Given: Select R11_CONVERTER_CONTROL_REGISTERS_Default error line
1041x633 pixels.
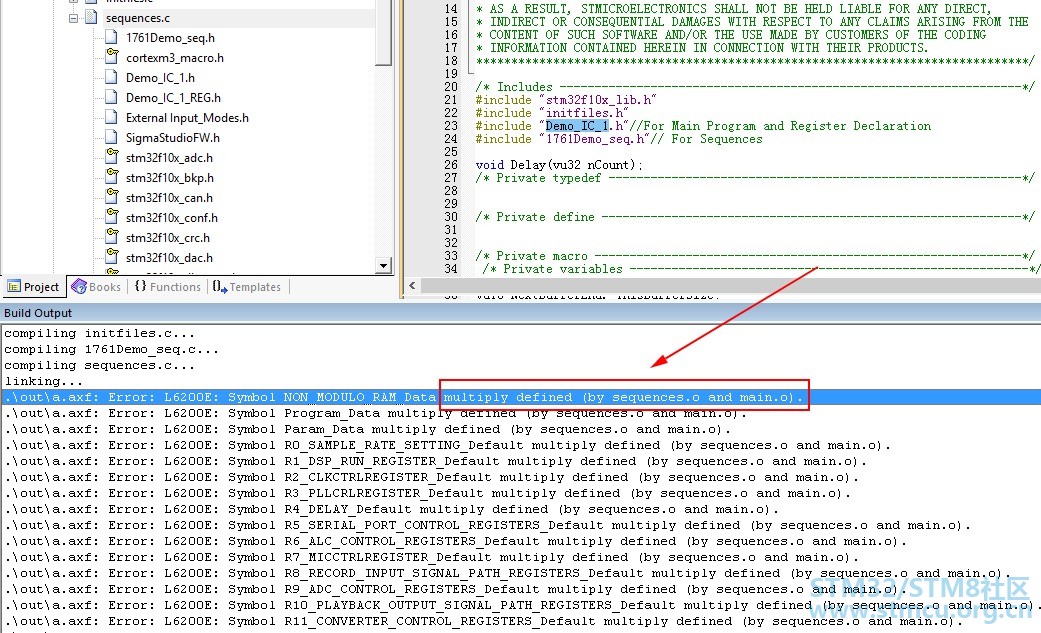Looking at the screenshot, I should pos(483,620).
